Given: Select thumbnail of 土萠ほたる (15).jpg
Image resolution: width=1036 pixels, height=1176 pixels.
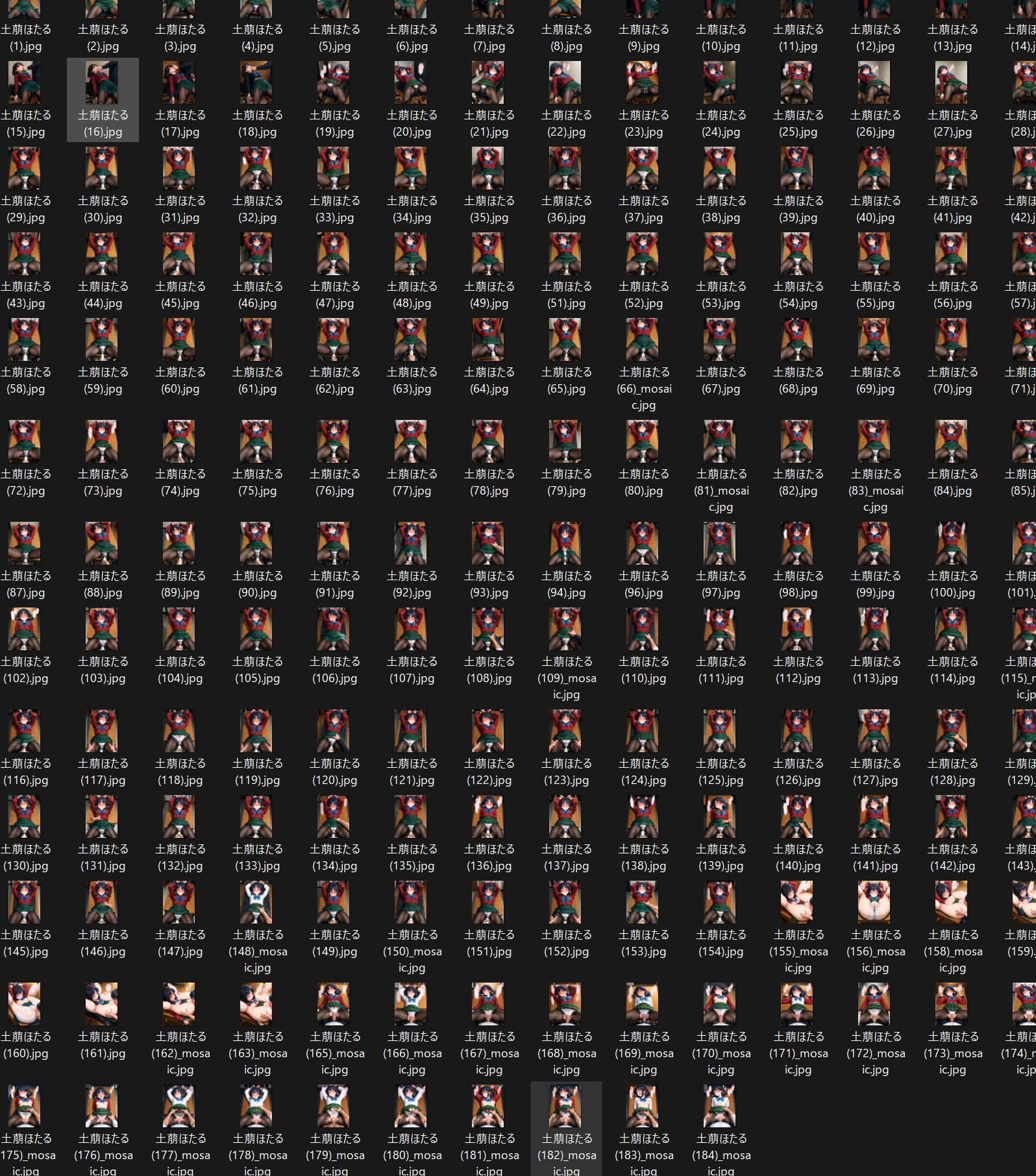Looking at the screenshot, I should click(25, 82).
